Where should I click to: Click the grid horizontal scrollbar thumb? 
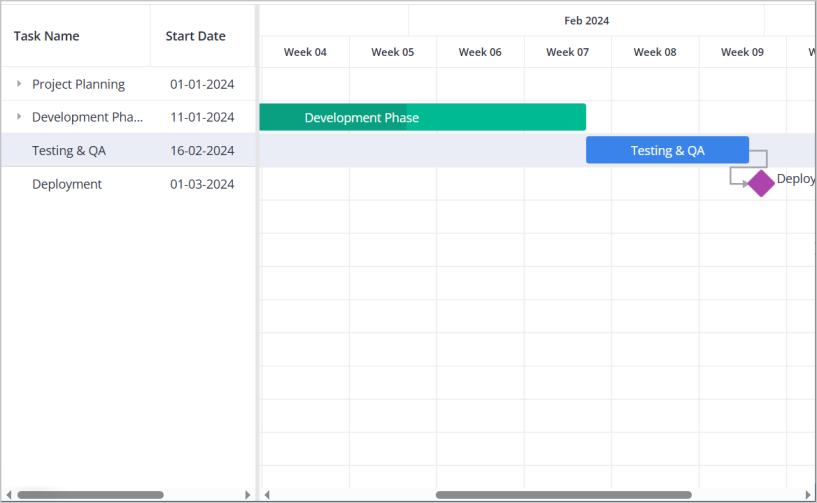click(x=90, y=495)
